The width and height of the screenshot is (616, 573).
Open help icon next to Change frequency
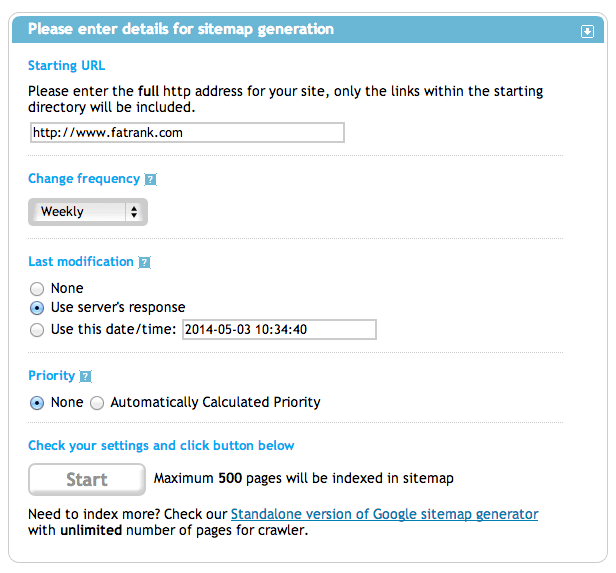pyautogui.click(x=150, y=179)
